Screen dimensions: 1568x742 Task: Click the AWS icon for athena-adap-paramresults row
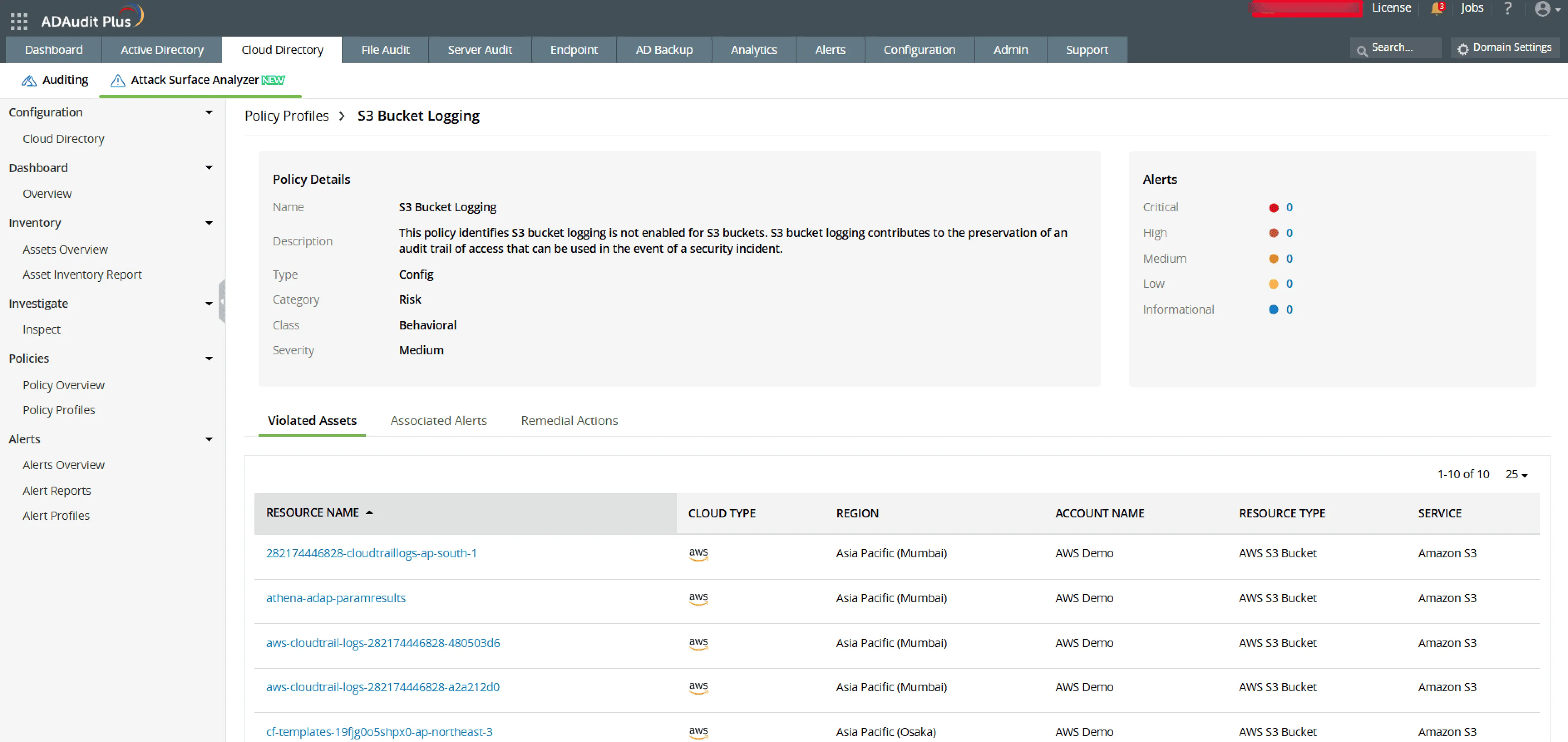point(698,598)
